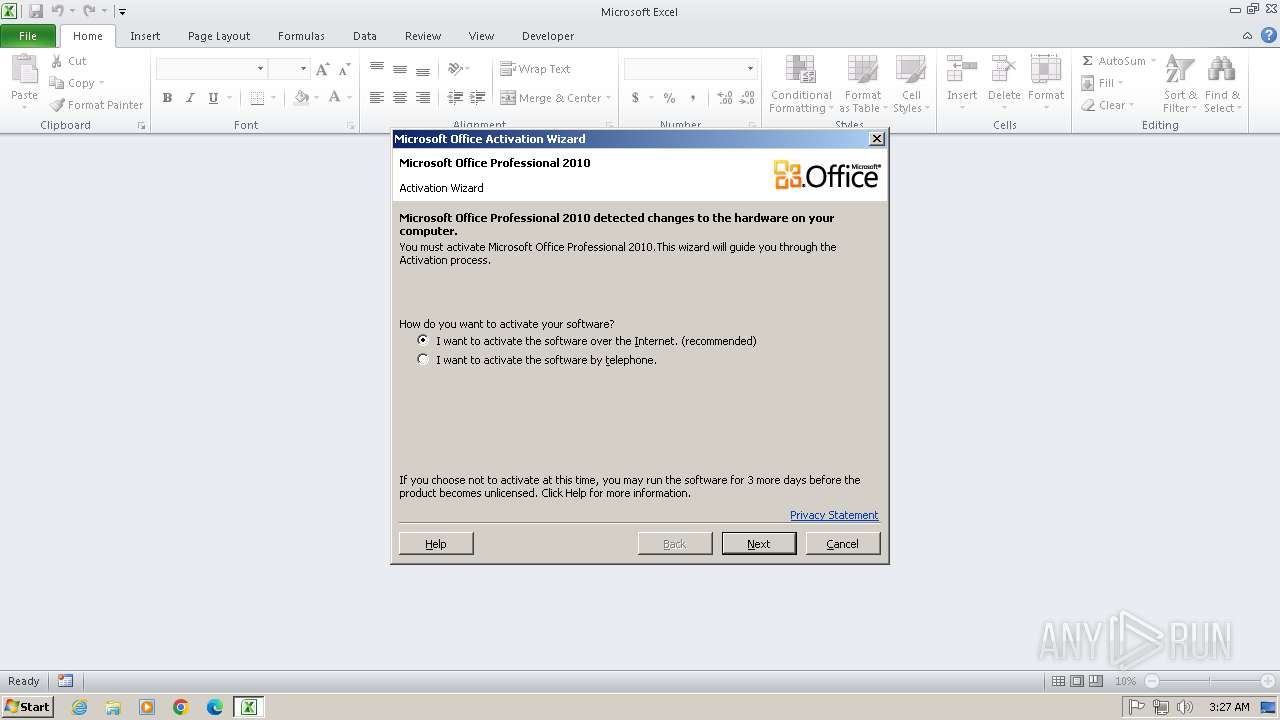Click the Font Color letter swatch
This screenshot has width=1280, height=720.
pos(335,98)
